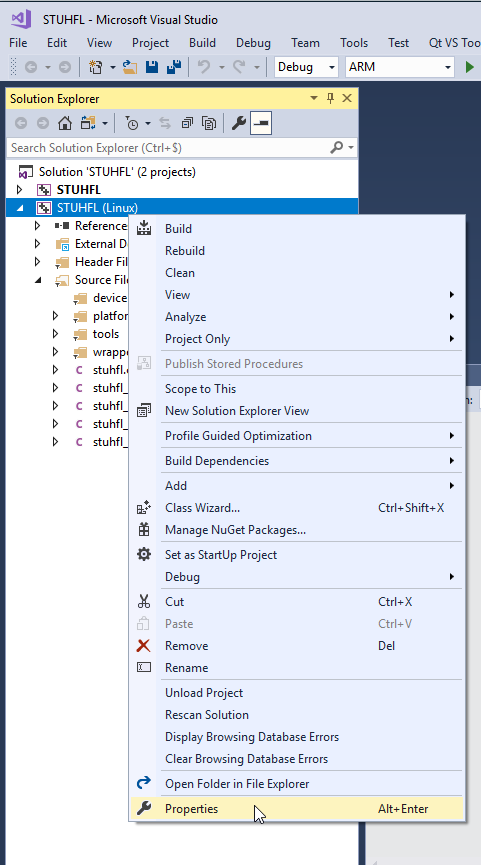Screen dimensions: 481x865
Task: Open the Debug configuration dropdown
Action: [306, 67]
